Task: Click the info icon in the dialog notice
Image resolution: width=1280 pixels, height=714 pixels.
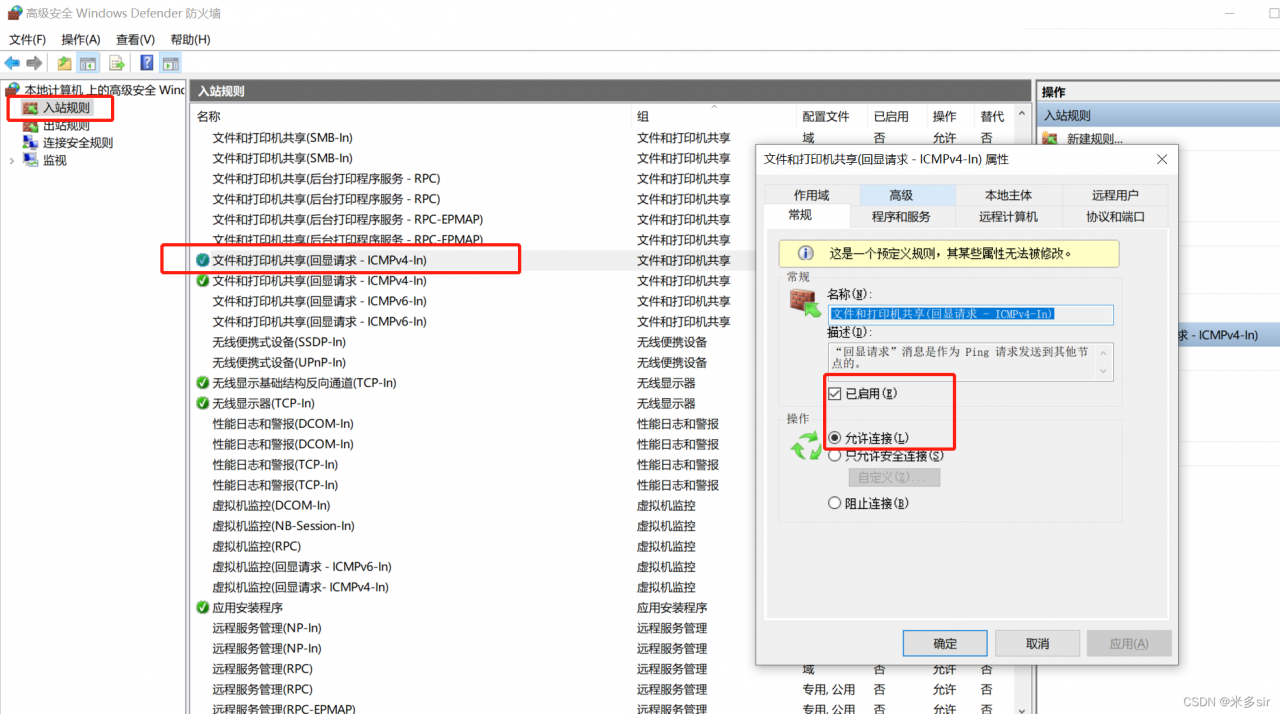Action: pyautogui.click(x=805, y=253)
